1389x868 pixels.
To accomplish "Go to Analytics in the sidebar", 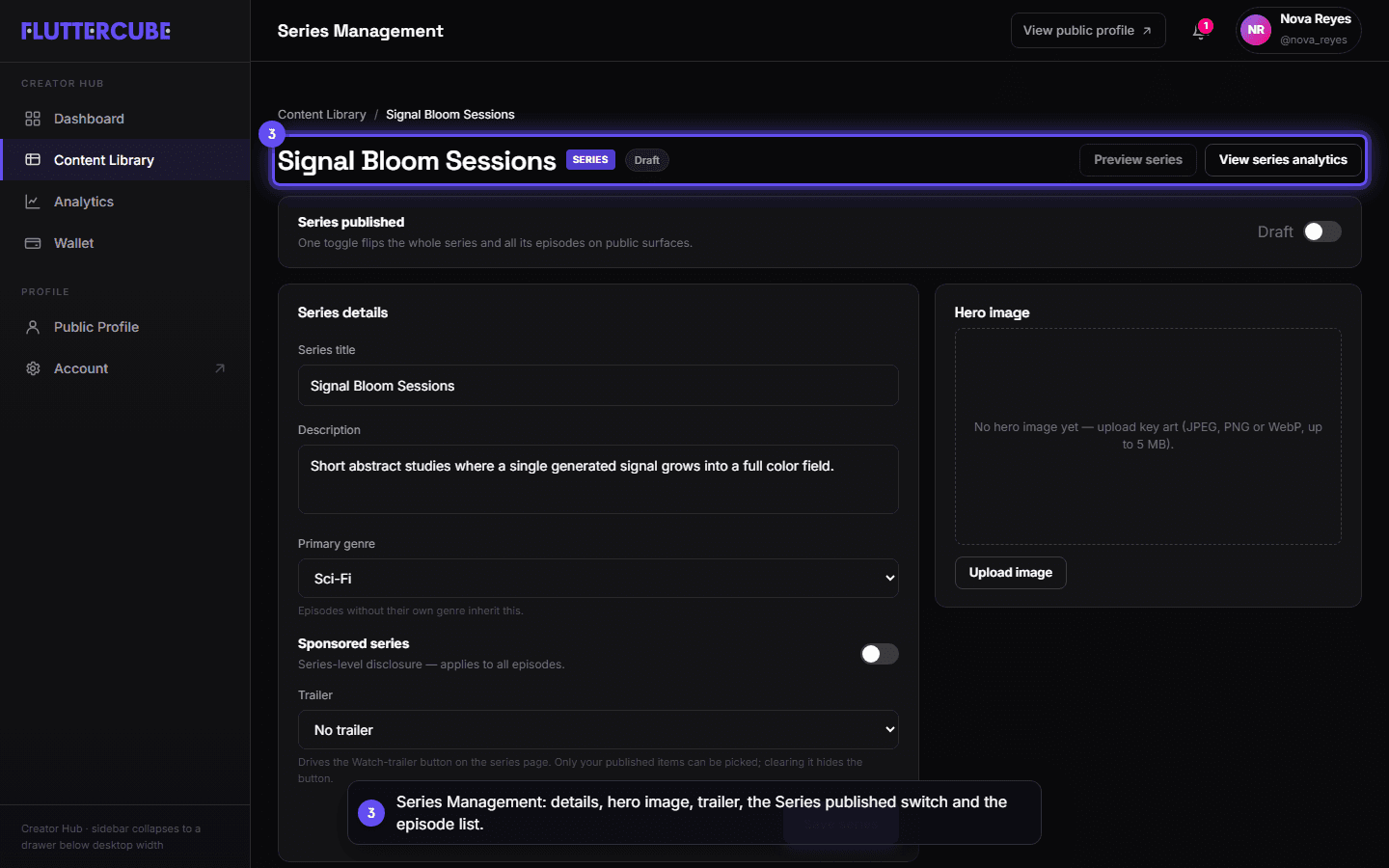I will (x=125, y=202).
